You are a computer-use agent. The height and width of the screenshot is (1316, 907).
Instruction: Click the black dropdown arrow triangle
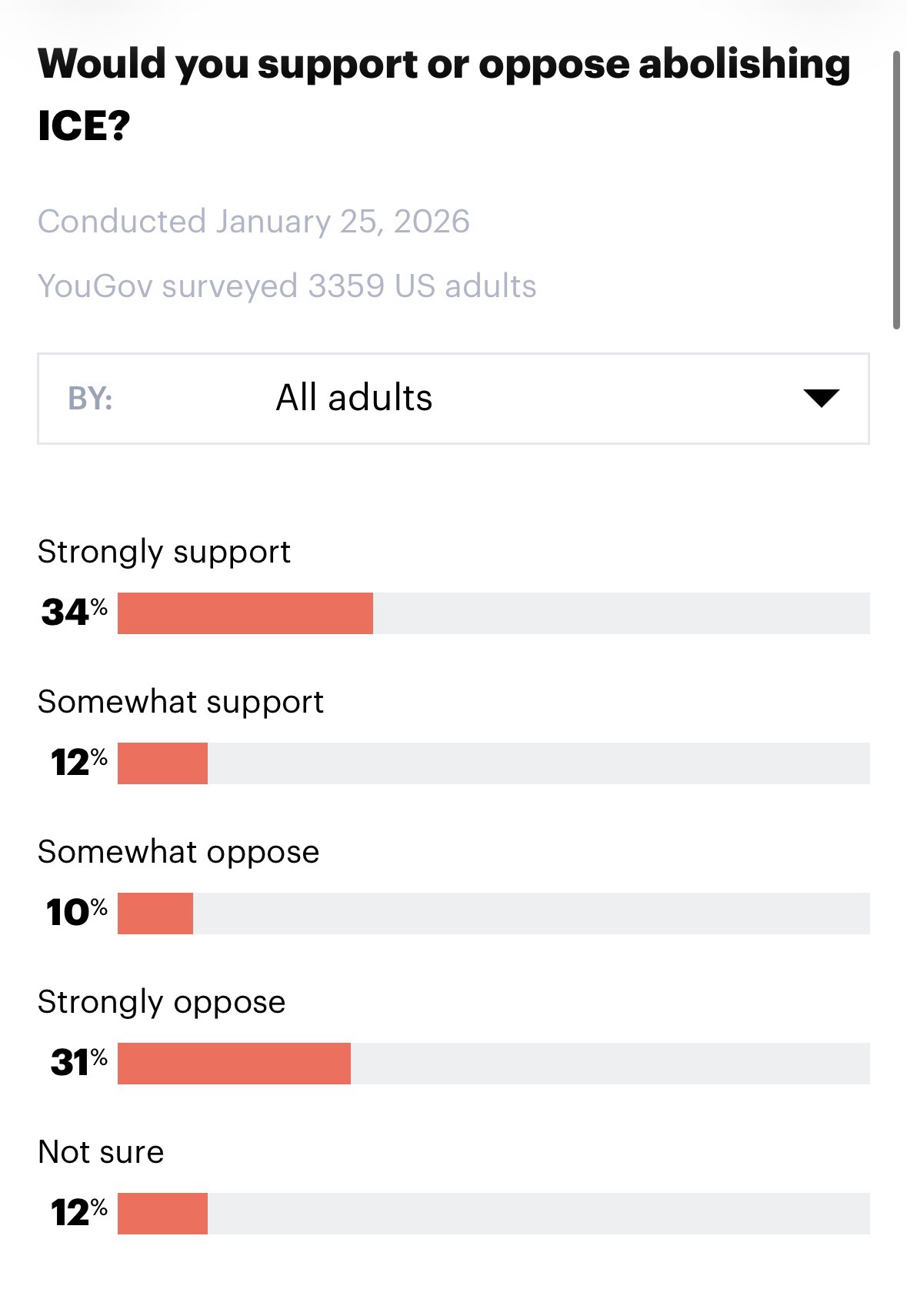tap(821, 398)
